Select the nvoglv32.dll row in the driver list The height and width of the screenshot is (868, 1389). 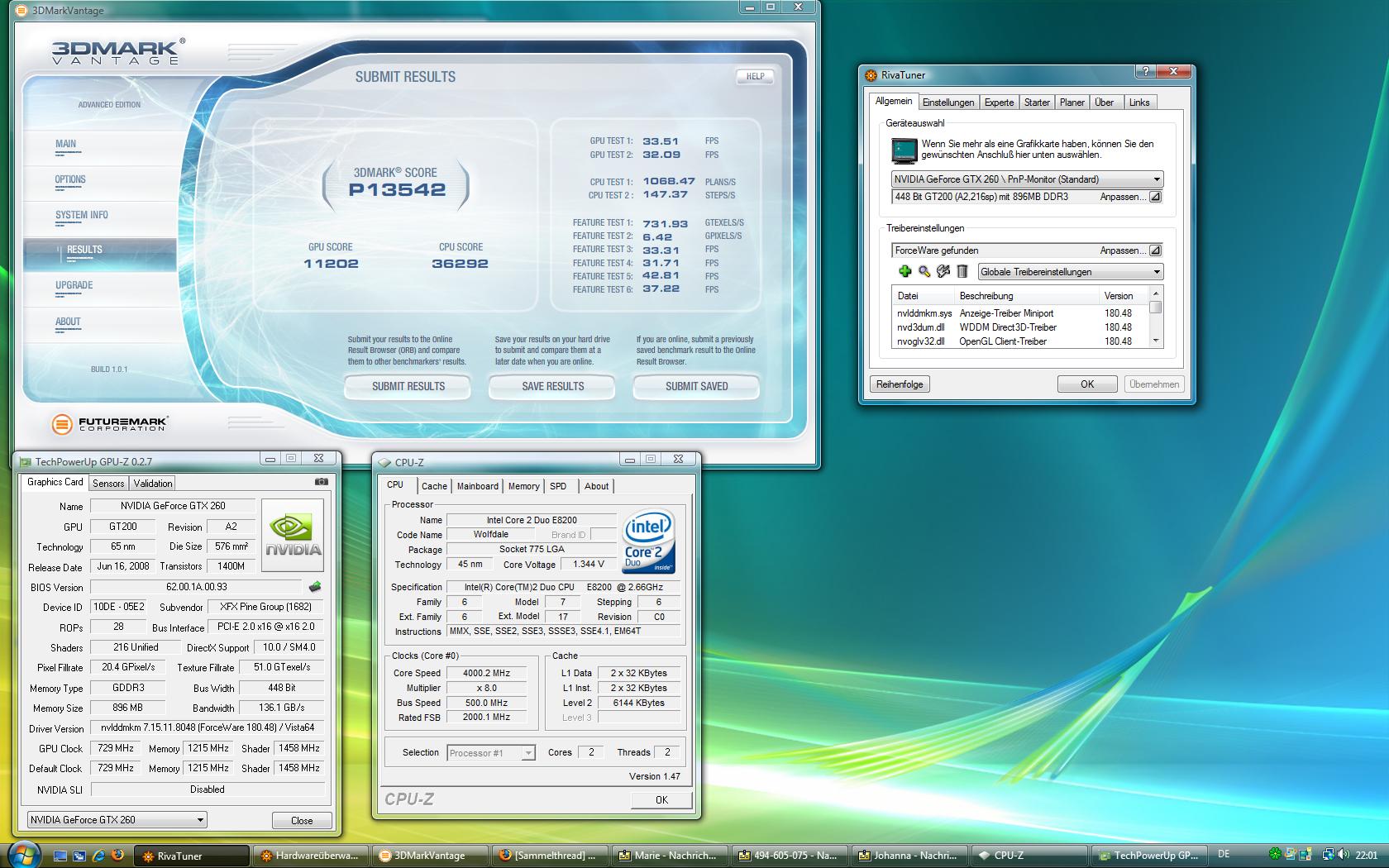[1019, 341]
